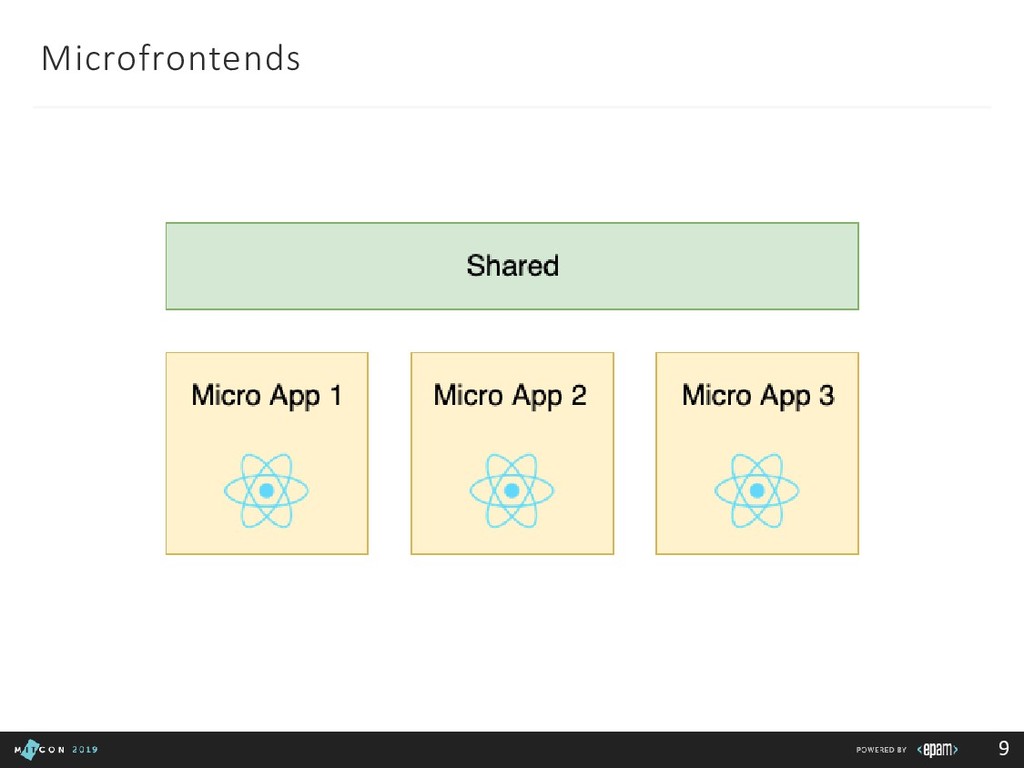Click the "Shared" text label

[512, 266]
